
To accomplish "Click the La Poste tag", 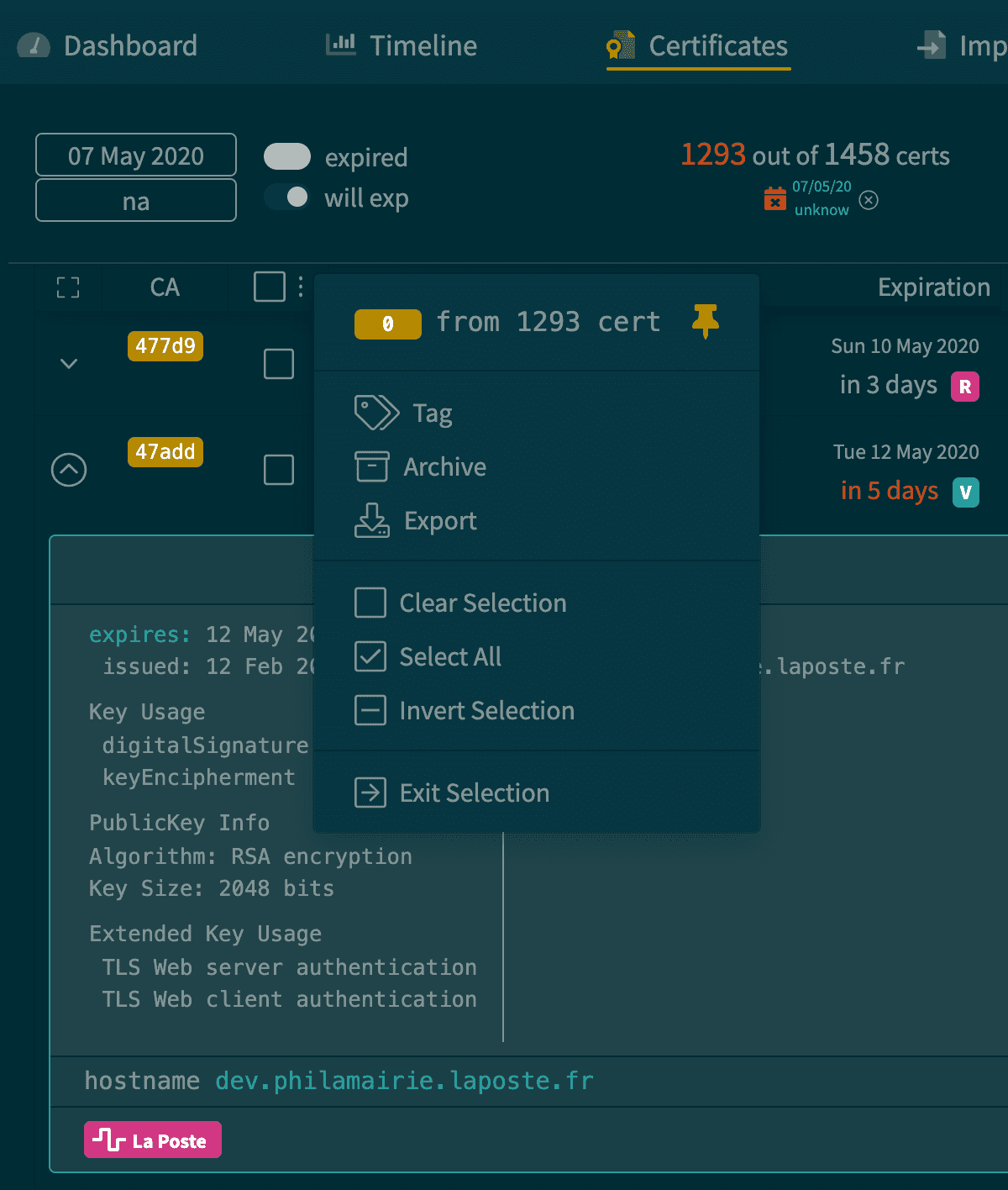I will 153,1140.
